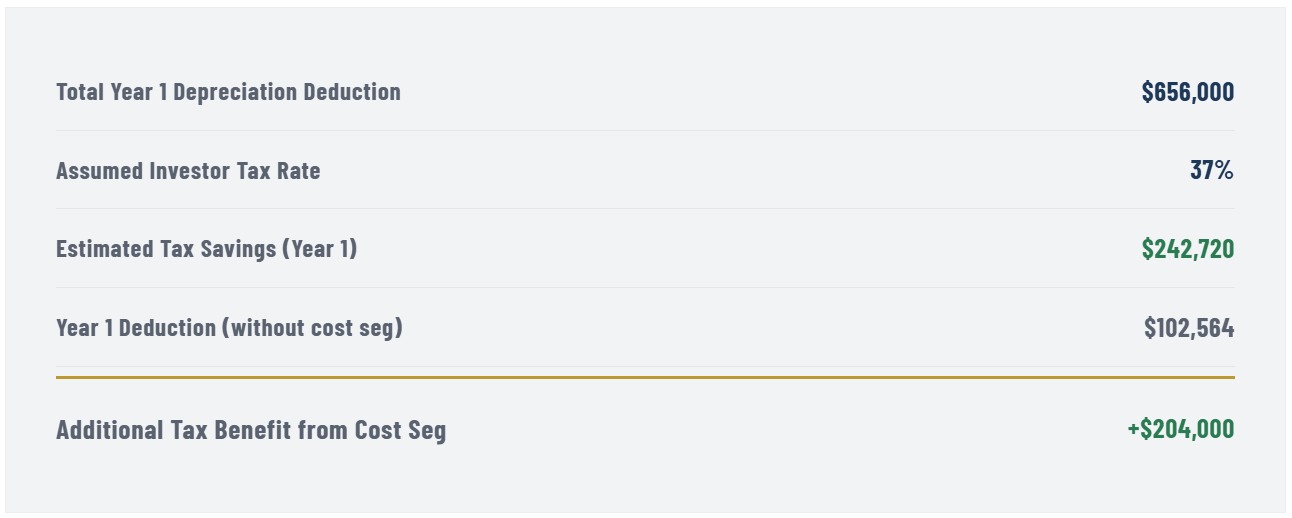The height and width of the screenshot is (518, 1292).
Task: Click the percent symbol after 37
Action: point(1224,170)
